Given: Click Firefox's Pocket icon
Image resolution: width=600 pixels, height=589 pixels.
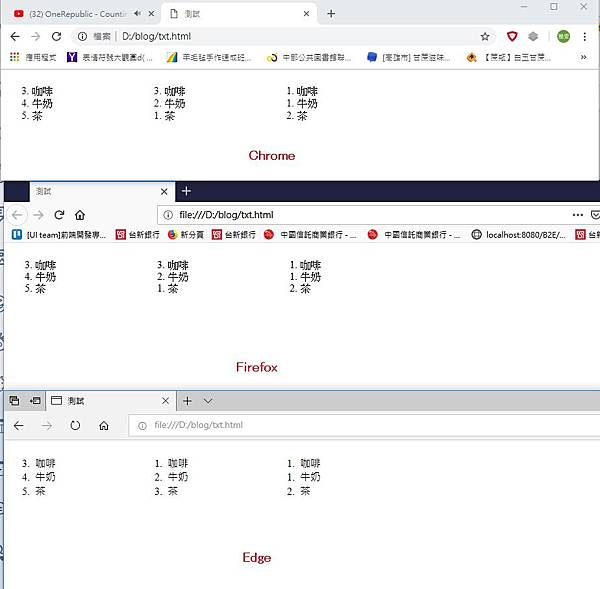Looking at the screenshot, I should [595, 215].
